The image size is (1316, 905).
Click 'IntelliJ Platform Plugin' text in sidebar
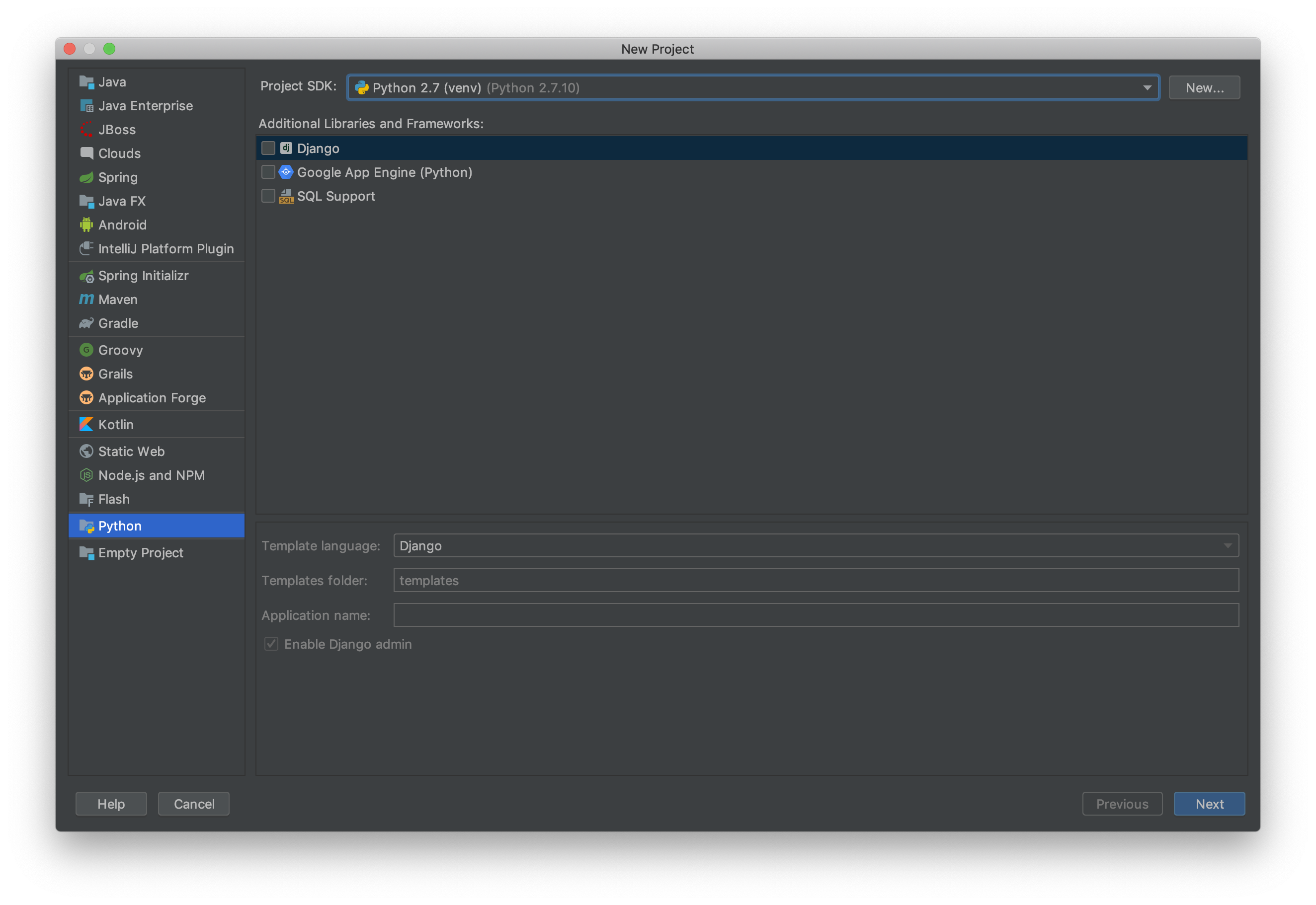(166, 249)
